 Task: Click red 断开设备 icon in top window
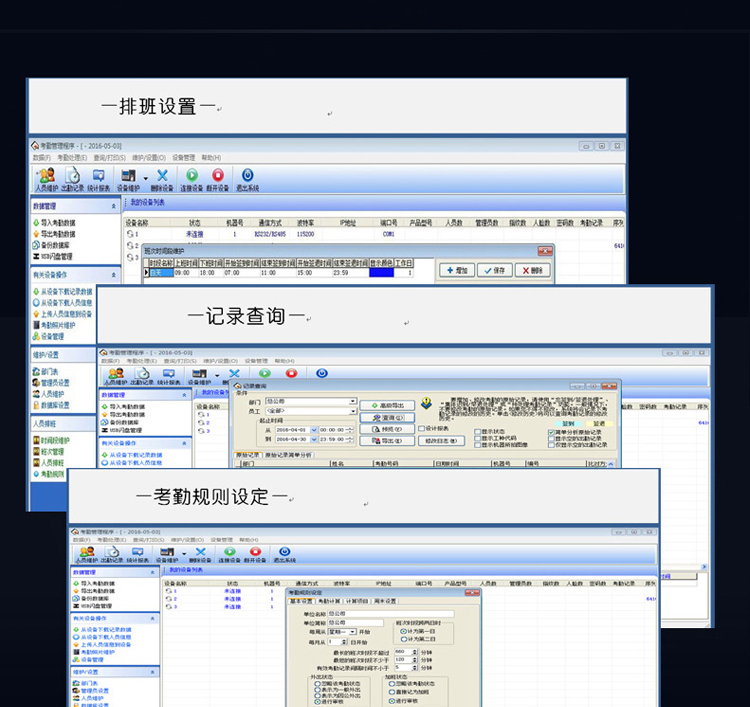218,175
